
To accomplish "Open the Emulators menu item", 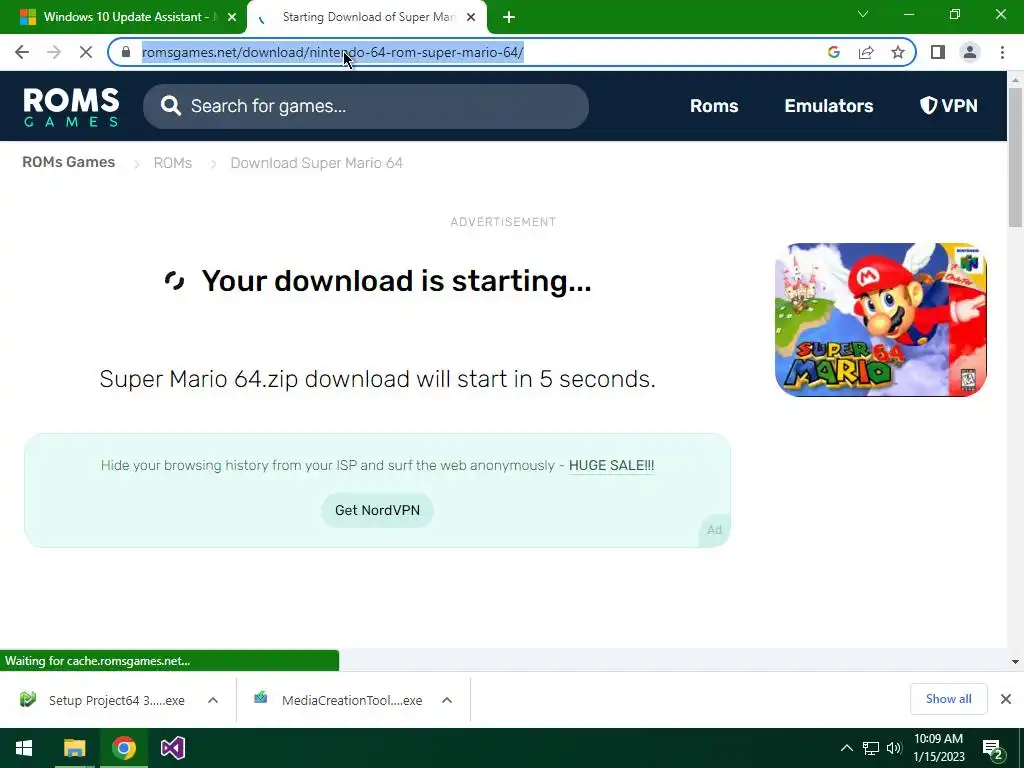I will 829,106.
